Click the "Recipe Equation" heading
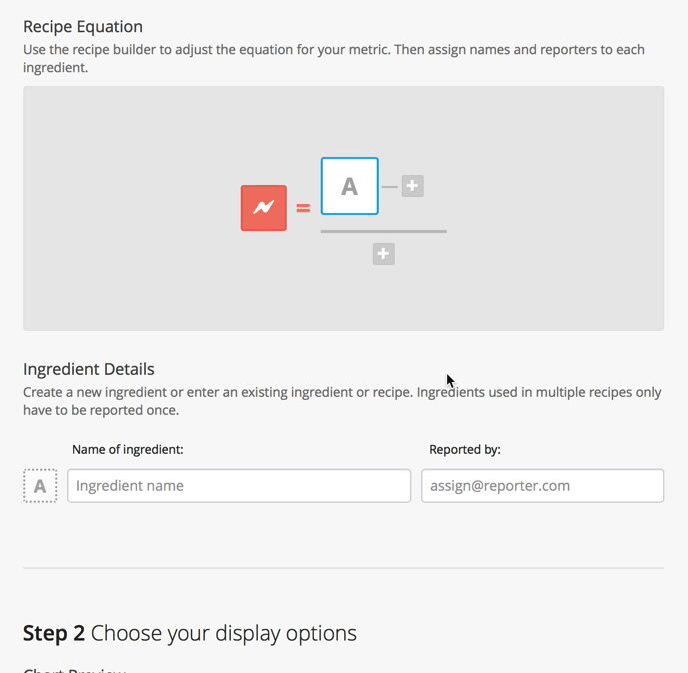Screen dimensions: 688x673 pyautogui.click(x=83, y=27)
